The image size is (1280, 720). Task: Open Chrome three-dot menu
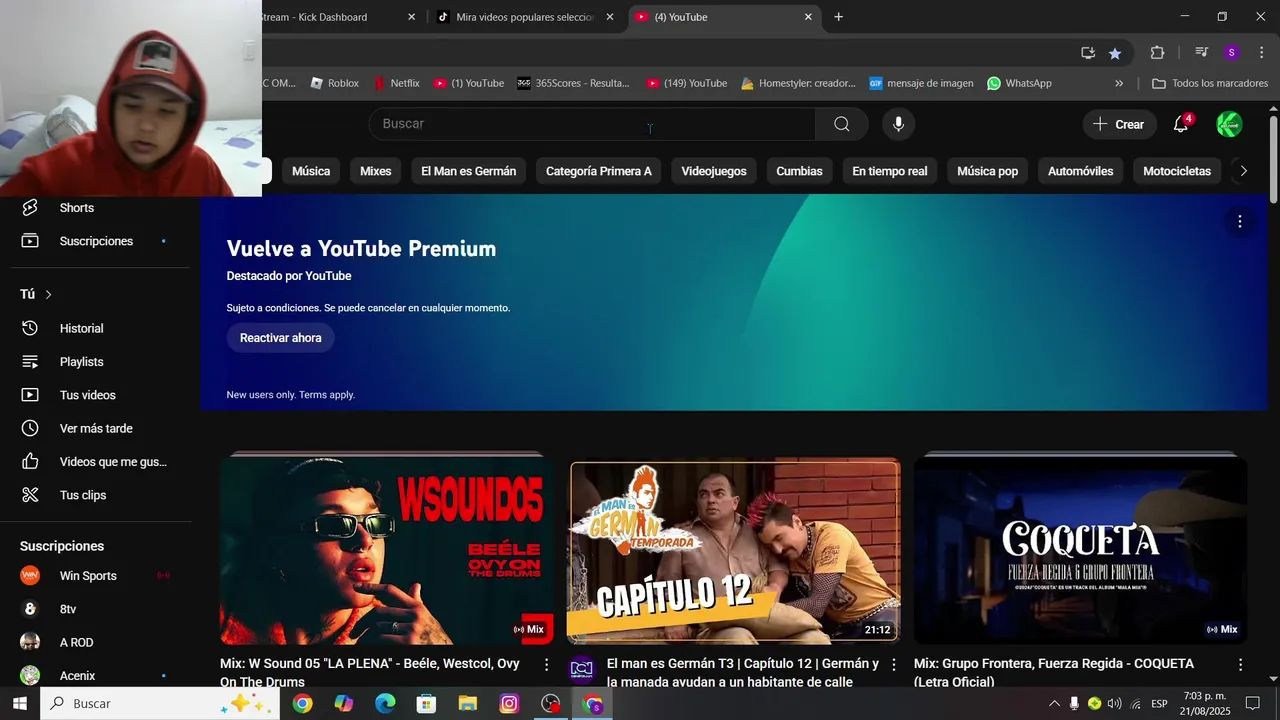click(x=1261, y=52)
